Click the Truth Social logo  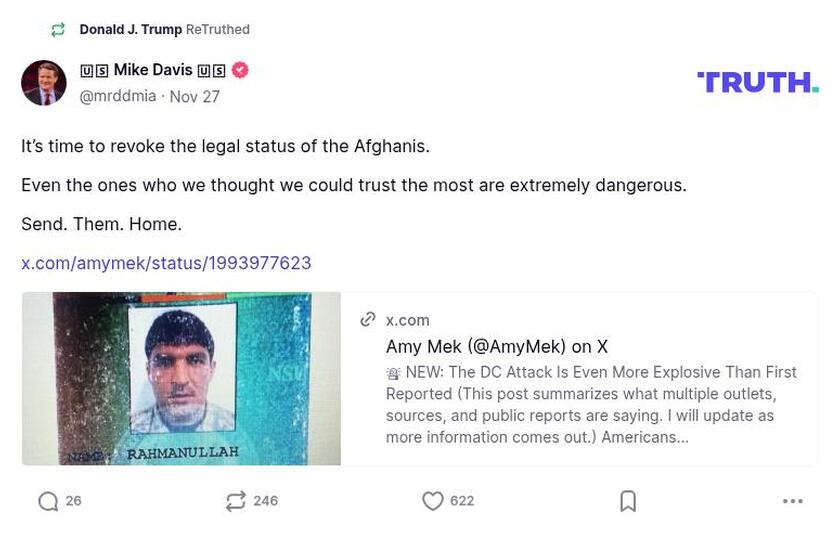(757, 82)
